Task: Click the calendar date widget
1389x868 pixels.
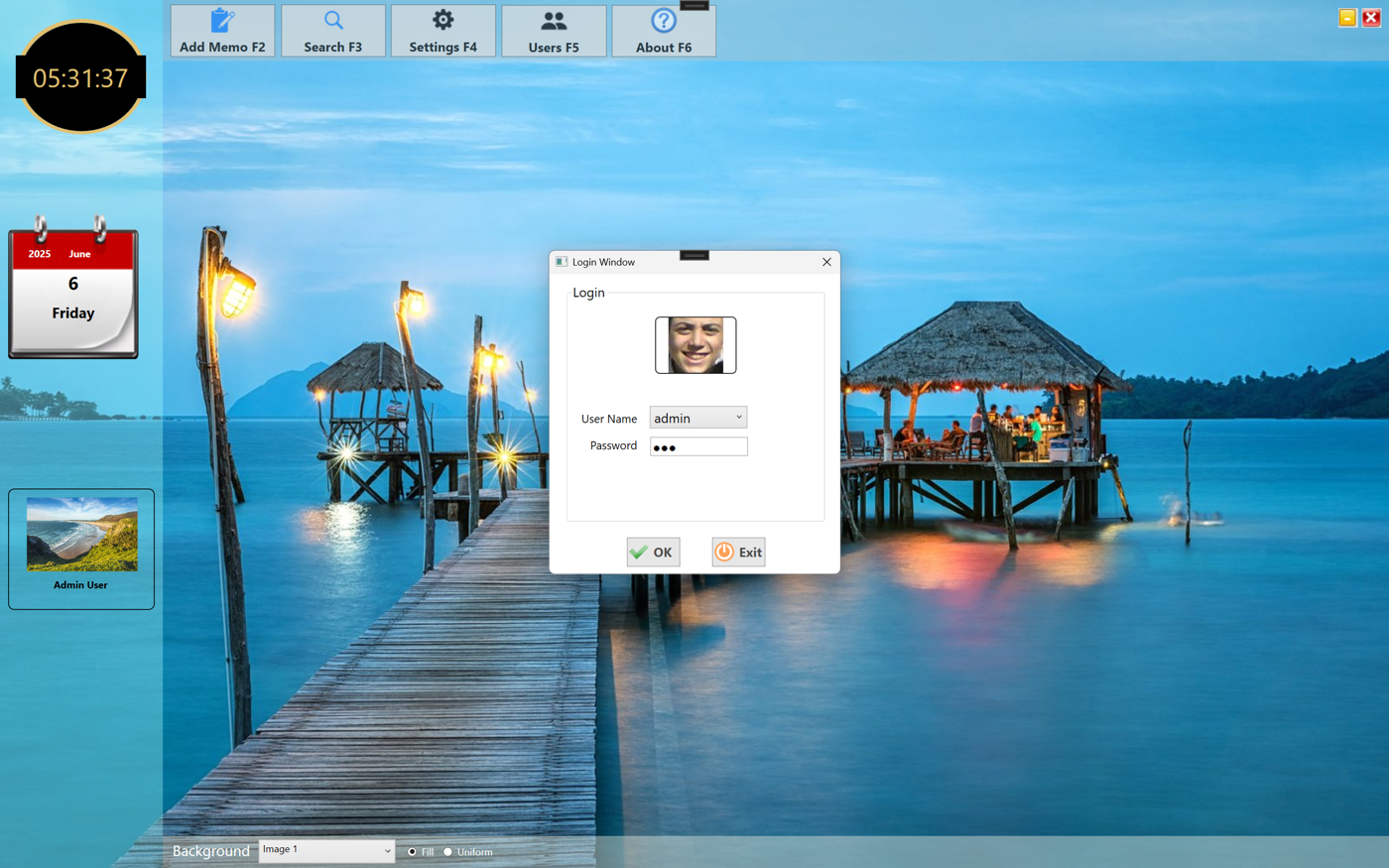Action: coord(73,294)
